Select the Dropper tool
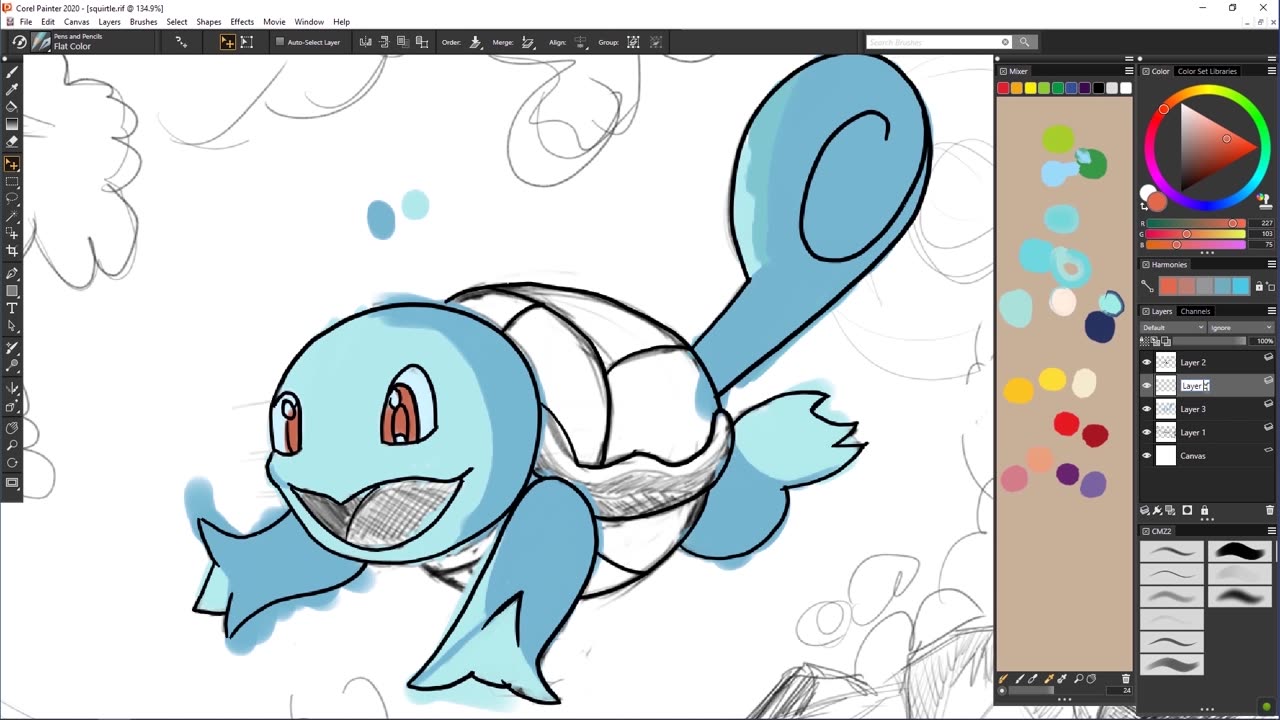 click(x=12, y=89)
